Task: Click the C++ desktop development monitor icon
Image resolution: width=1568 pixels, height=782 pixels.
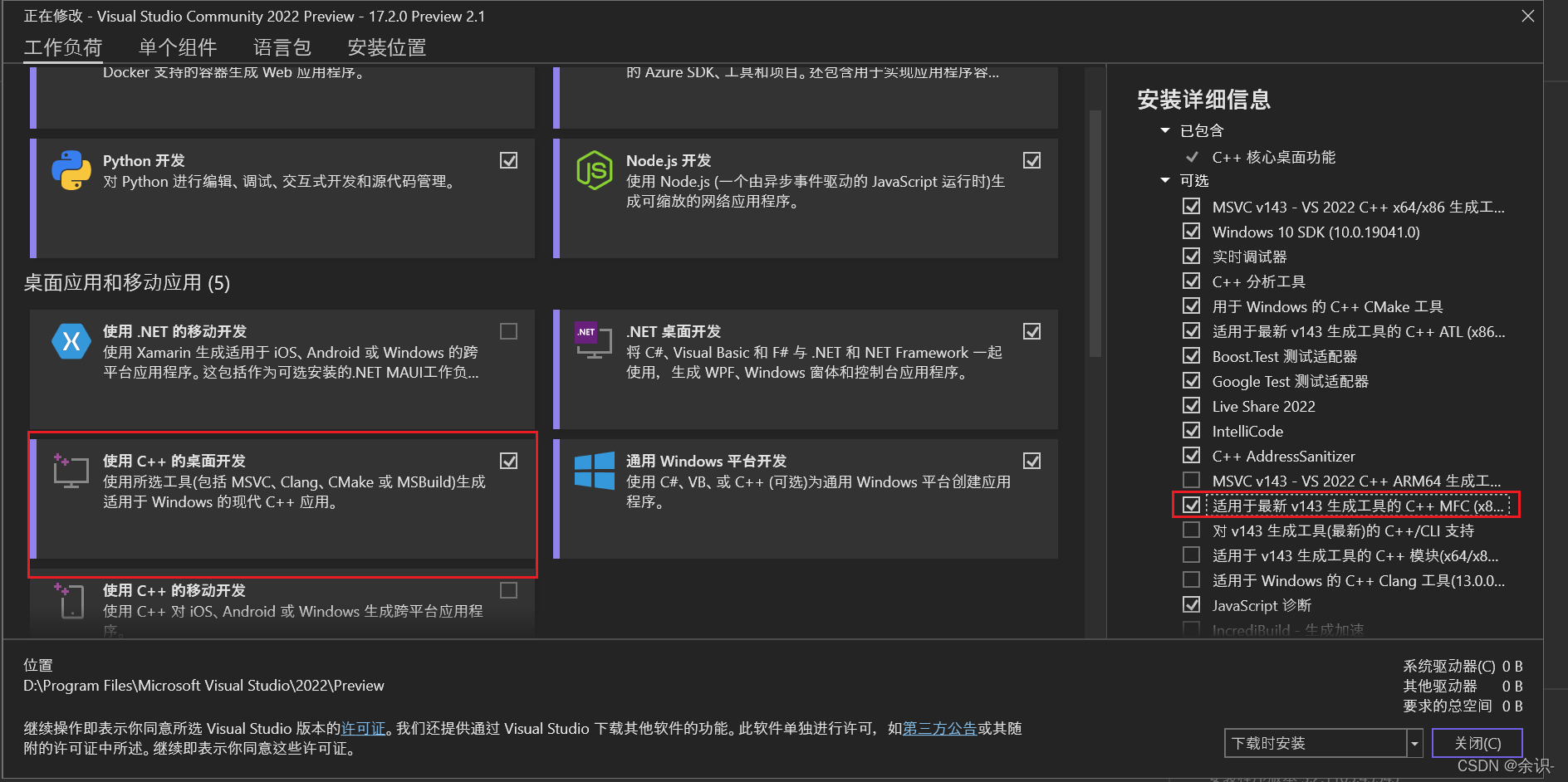Action: [71, 471]
